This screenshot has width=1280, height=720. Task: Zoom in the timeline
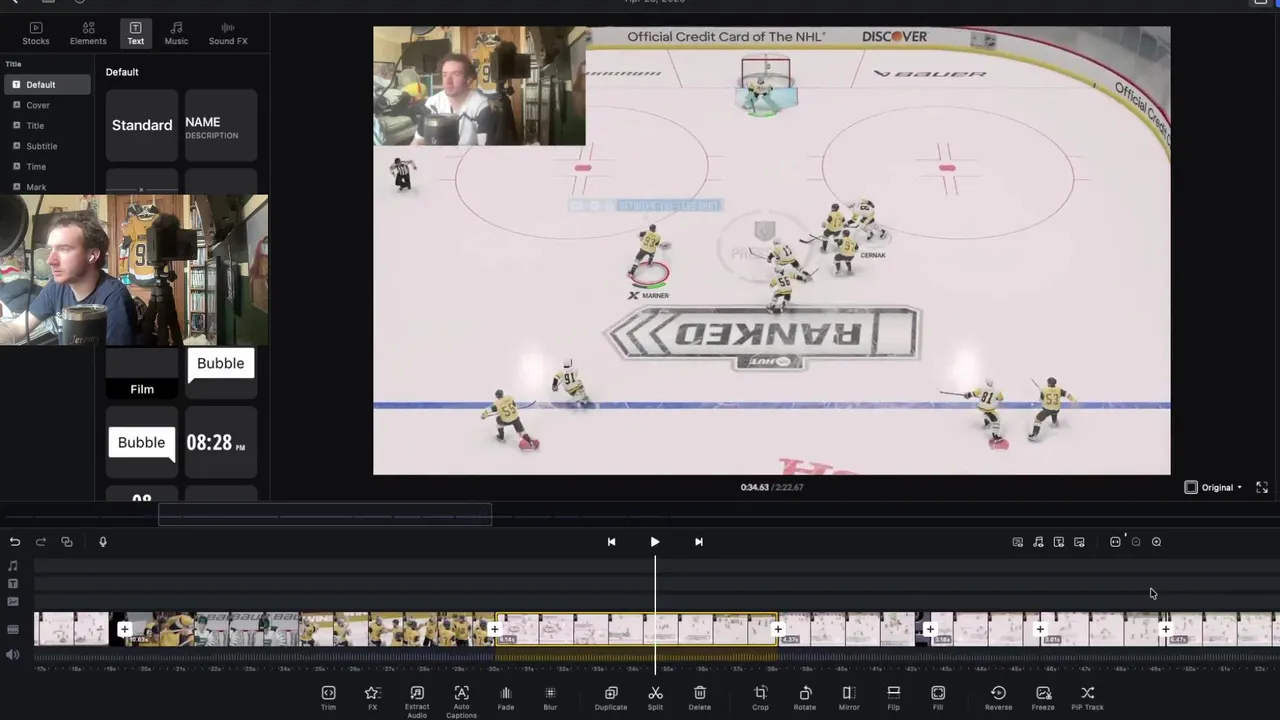coord(1156,542)
